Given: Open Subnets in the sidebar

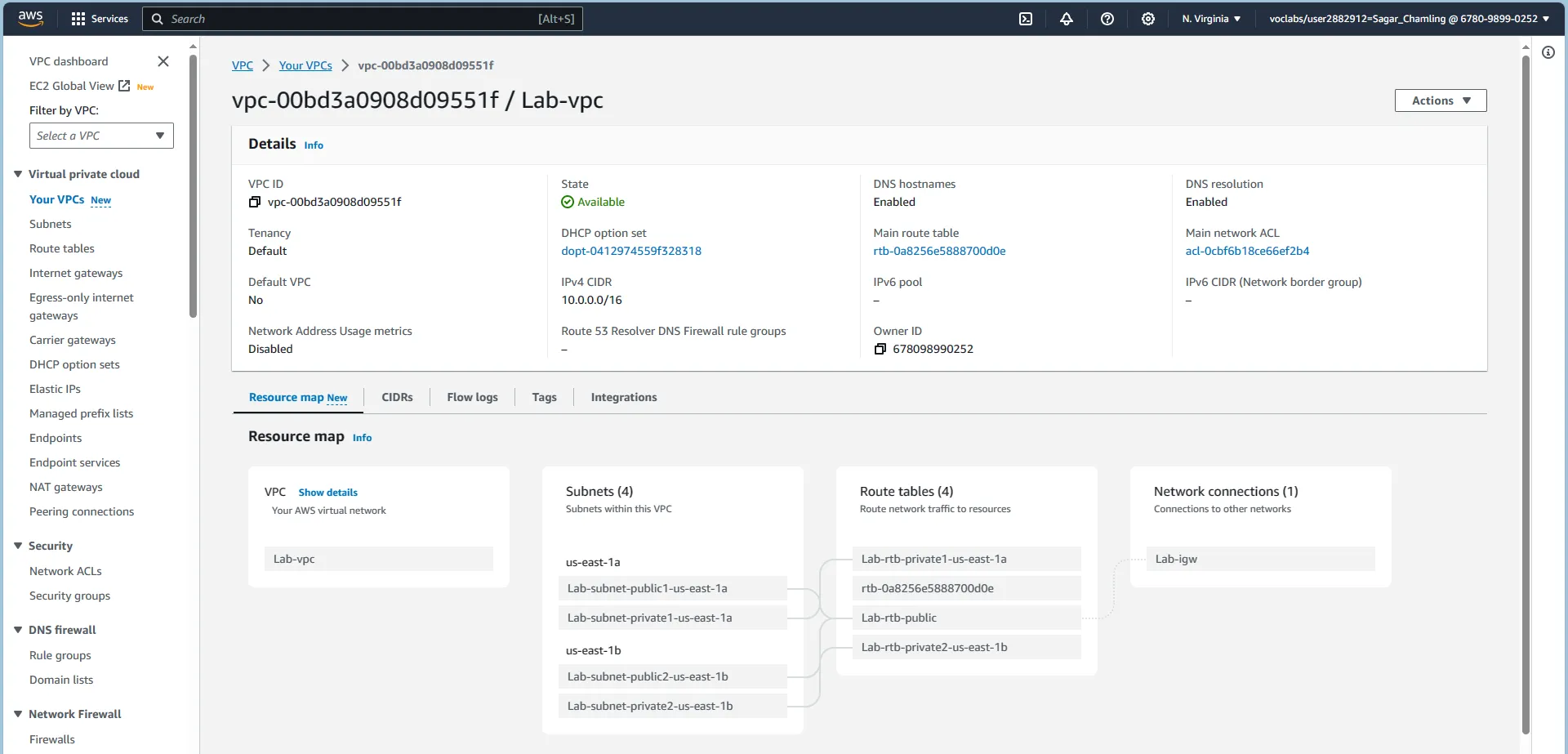Looking at the screenshot, I should 51,224.
